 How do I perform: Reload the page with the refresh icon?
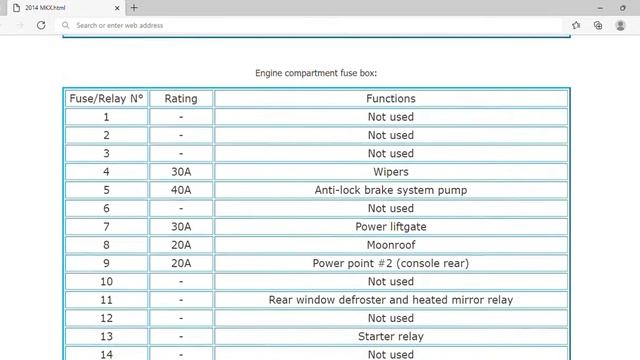[x=41, y=25]
